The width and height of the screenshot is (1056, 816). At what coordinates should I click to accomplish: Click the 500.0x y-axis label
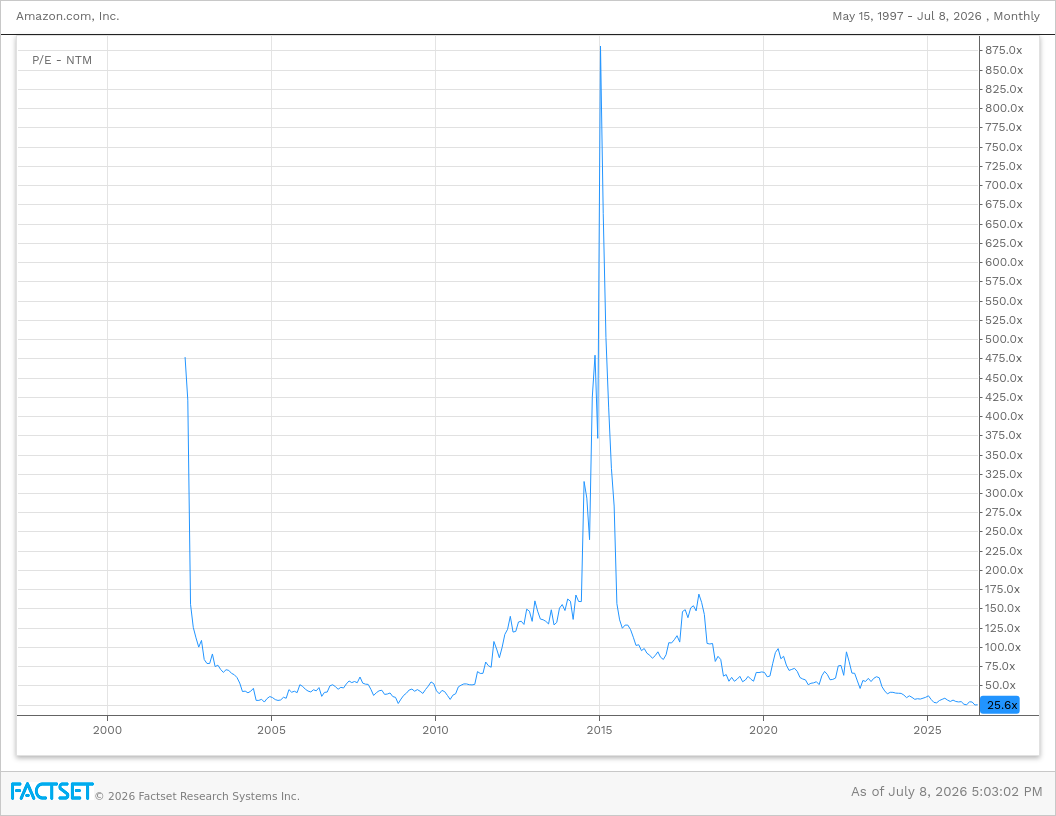tap(1004, 339)
